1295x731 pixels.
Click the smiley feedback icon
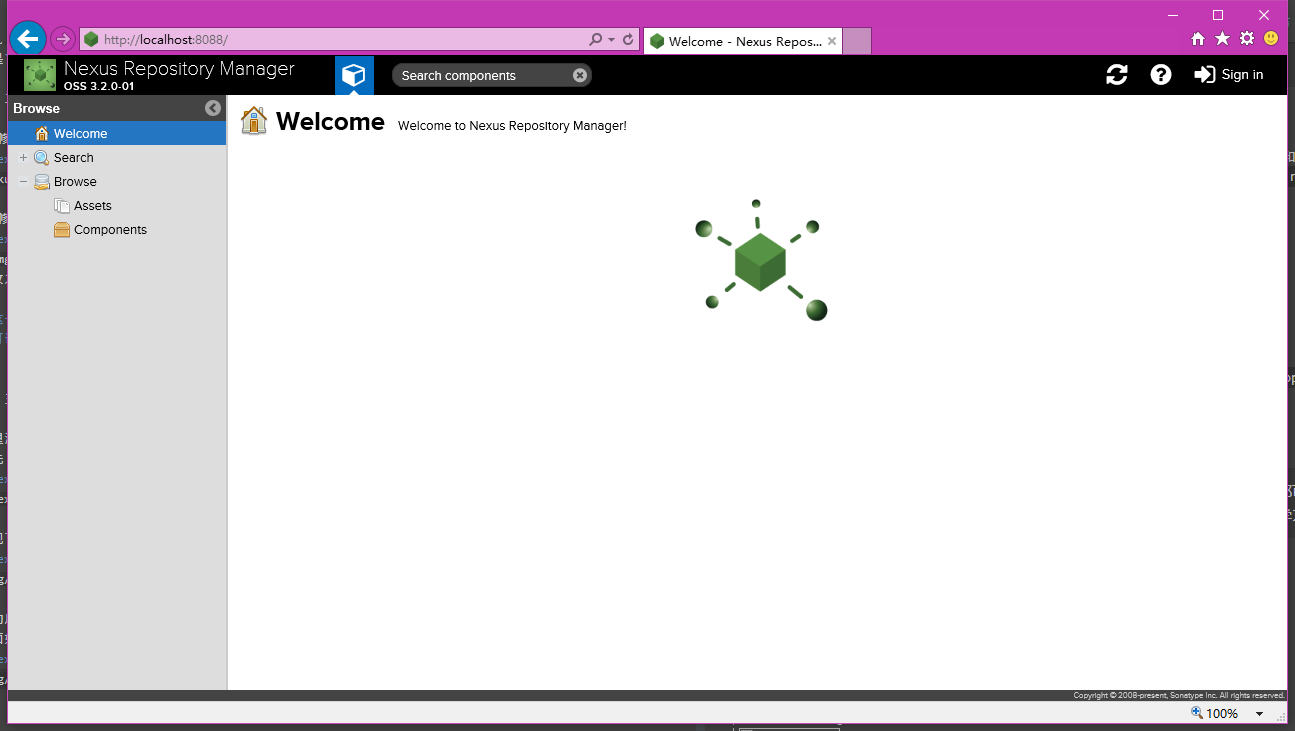tap(1271, 39)
